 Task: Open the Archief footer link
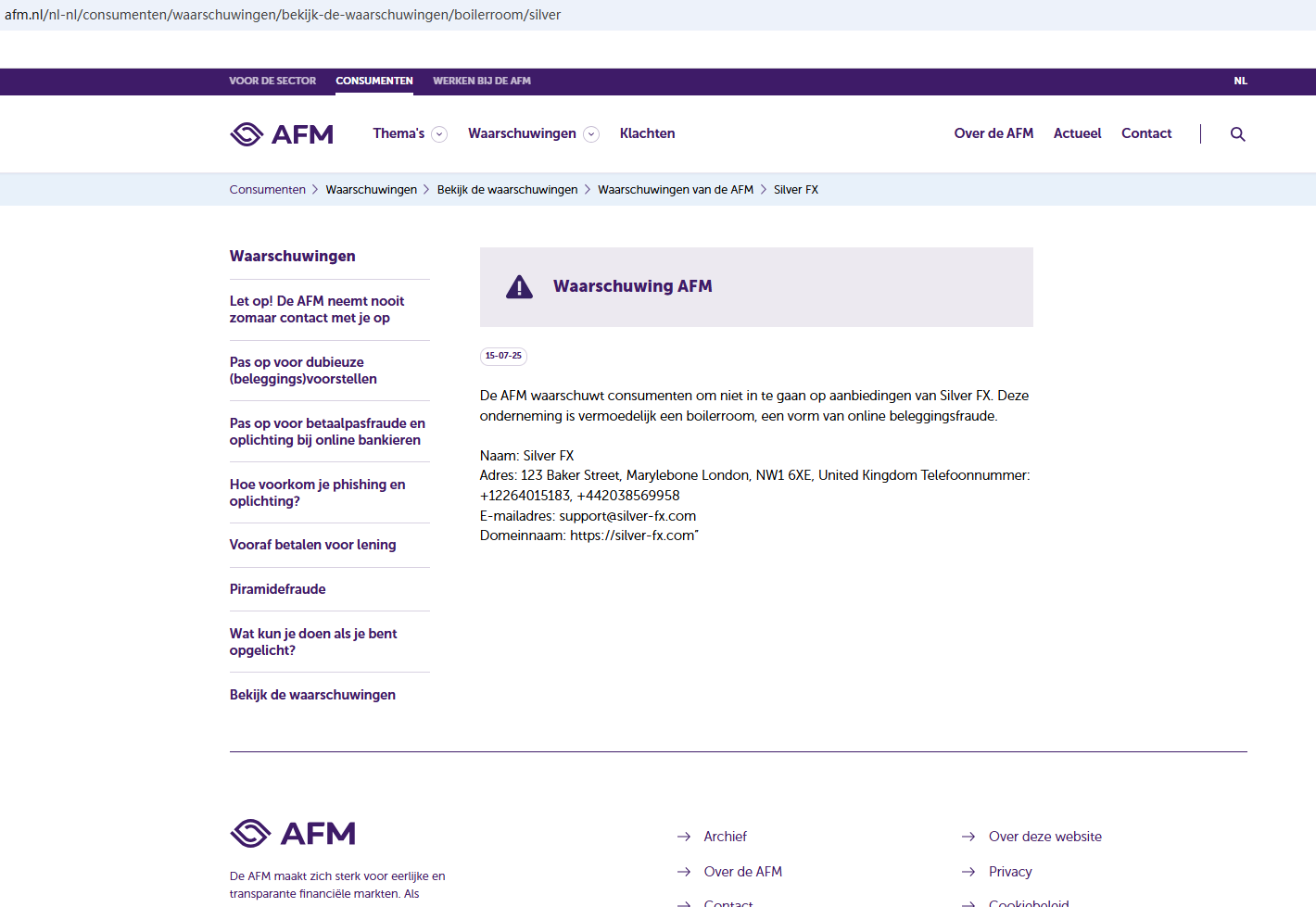pyautogui.click(x=725, y=837)
